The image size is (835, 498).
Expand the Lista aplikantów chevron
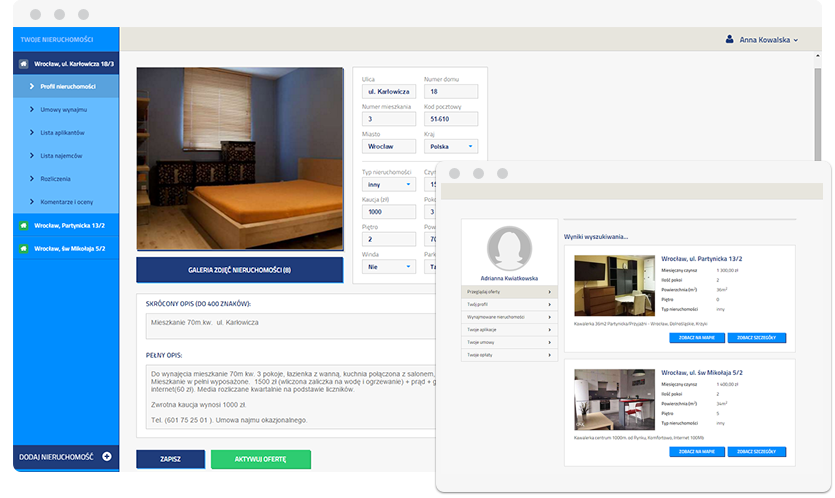click(x=32, y=133)
